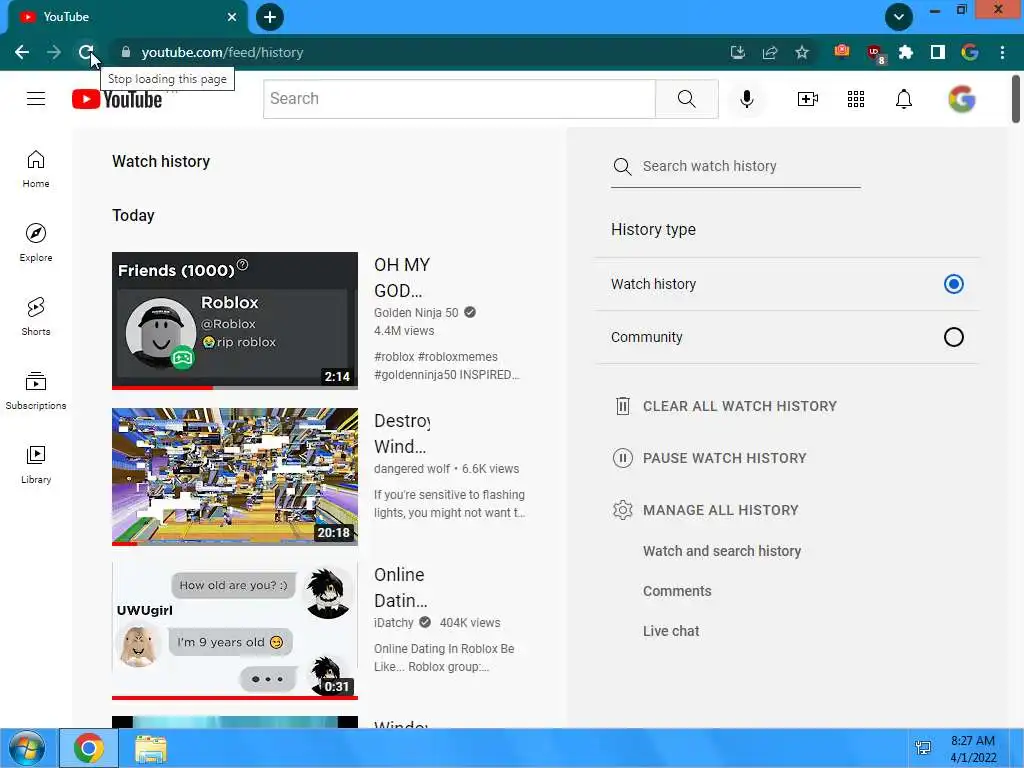Open the account avatar menu

coord(962,99)
